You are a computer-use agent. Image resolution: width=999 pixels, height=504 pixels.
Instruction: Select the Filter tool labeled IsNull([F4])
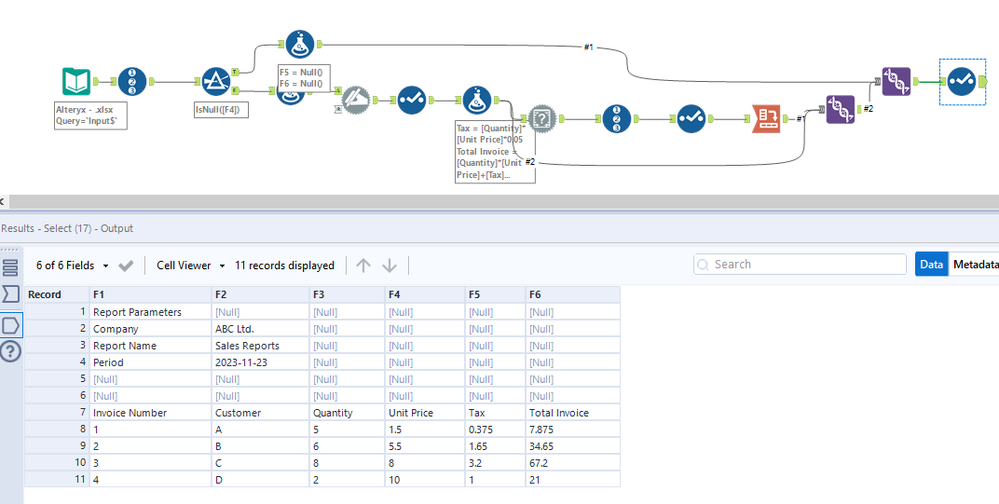(216, 82)
